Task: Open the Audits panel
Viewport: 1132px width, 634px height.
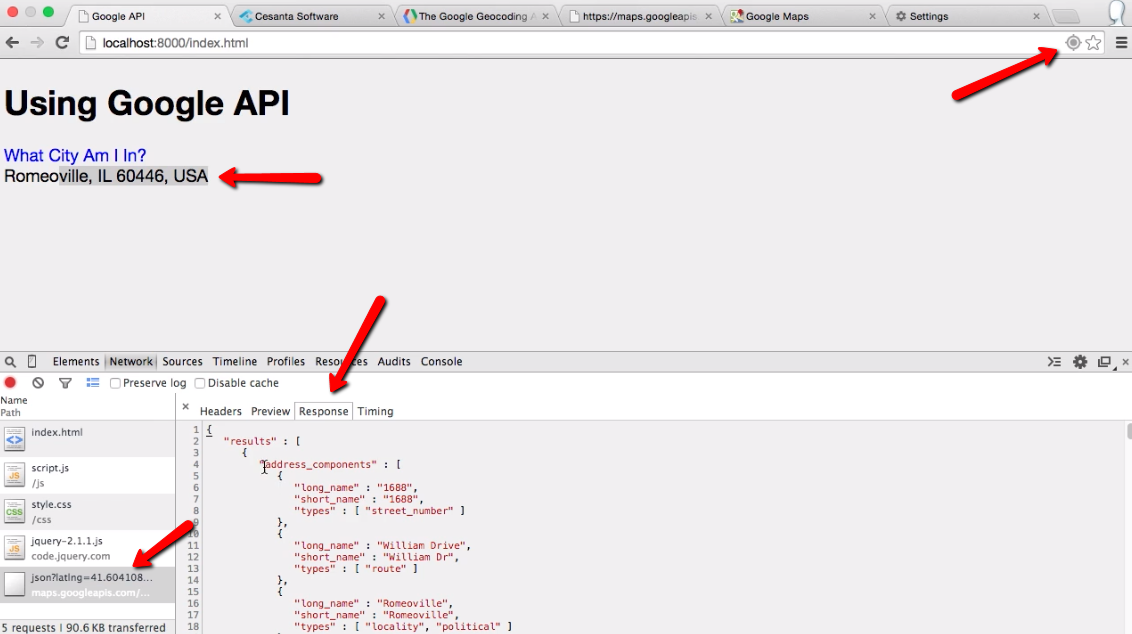Action: click(394, 362)
